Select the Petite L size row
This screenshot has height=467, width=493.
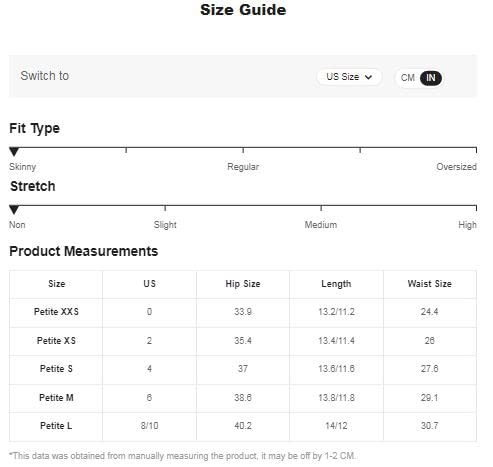coord(243,426)
